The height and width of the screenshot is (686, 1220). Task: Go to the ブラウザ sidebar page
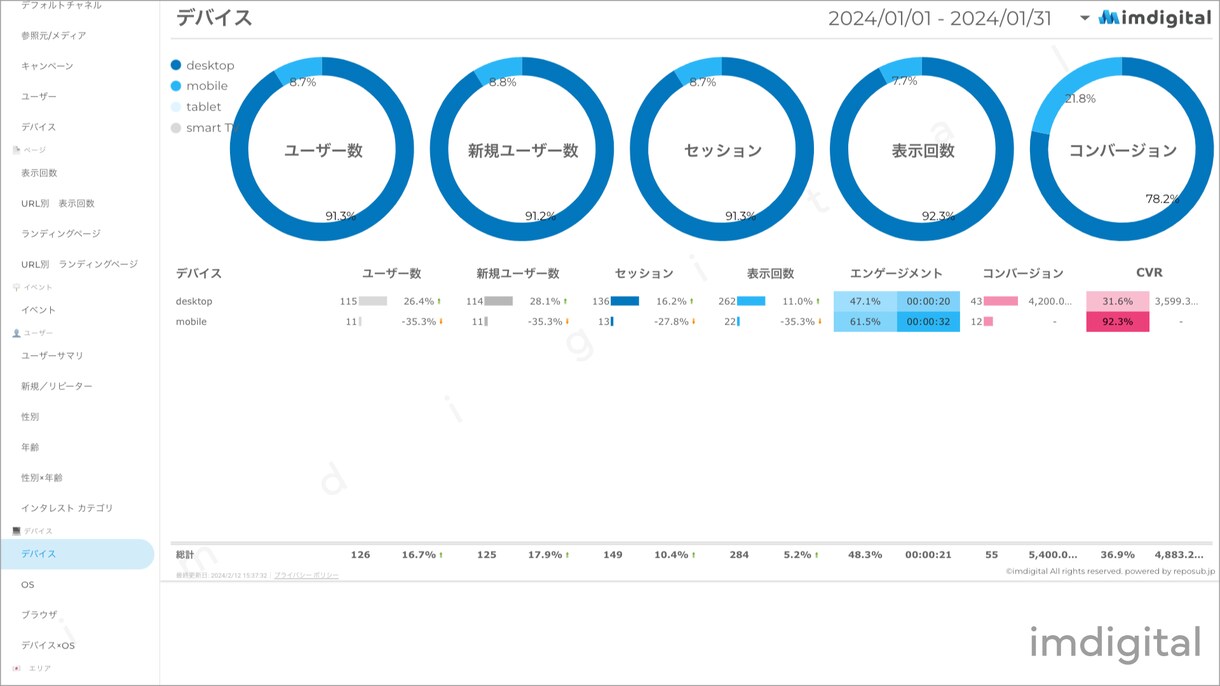39,615
